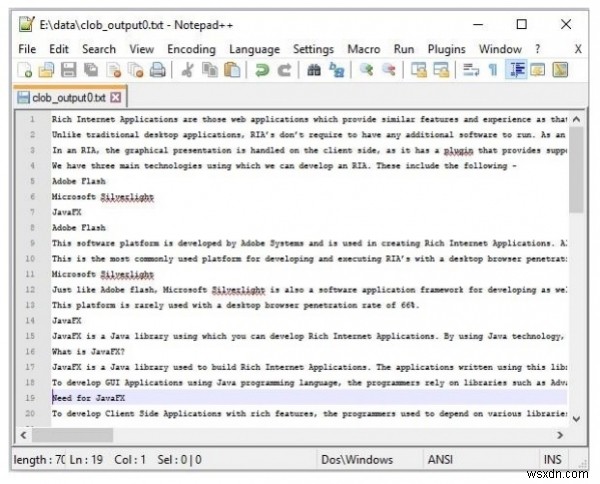Open the Language menu
The height and width of the screenshot is (484, 600).
(x=254, y=49)
